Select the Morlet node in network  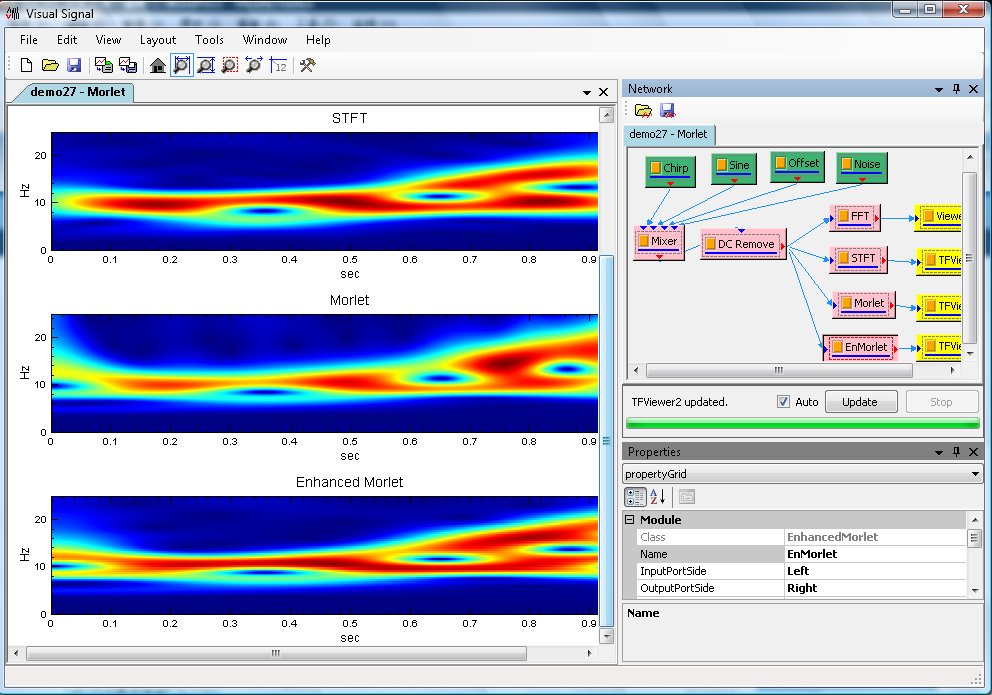pos(864,305)
